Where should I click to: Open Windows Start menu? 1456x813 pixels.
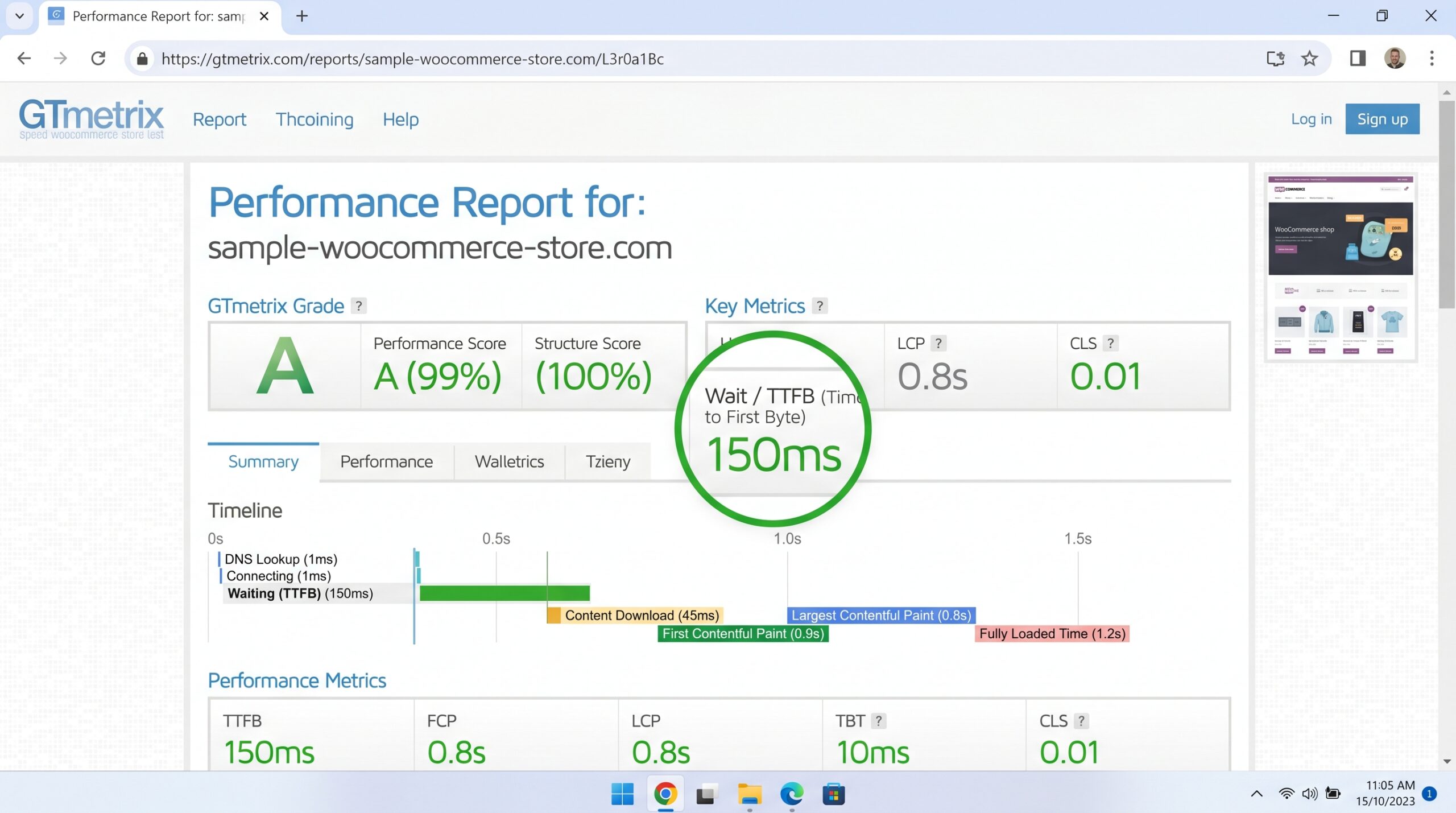click(x=622, y=794)
